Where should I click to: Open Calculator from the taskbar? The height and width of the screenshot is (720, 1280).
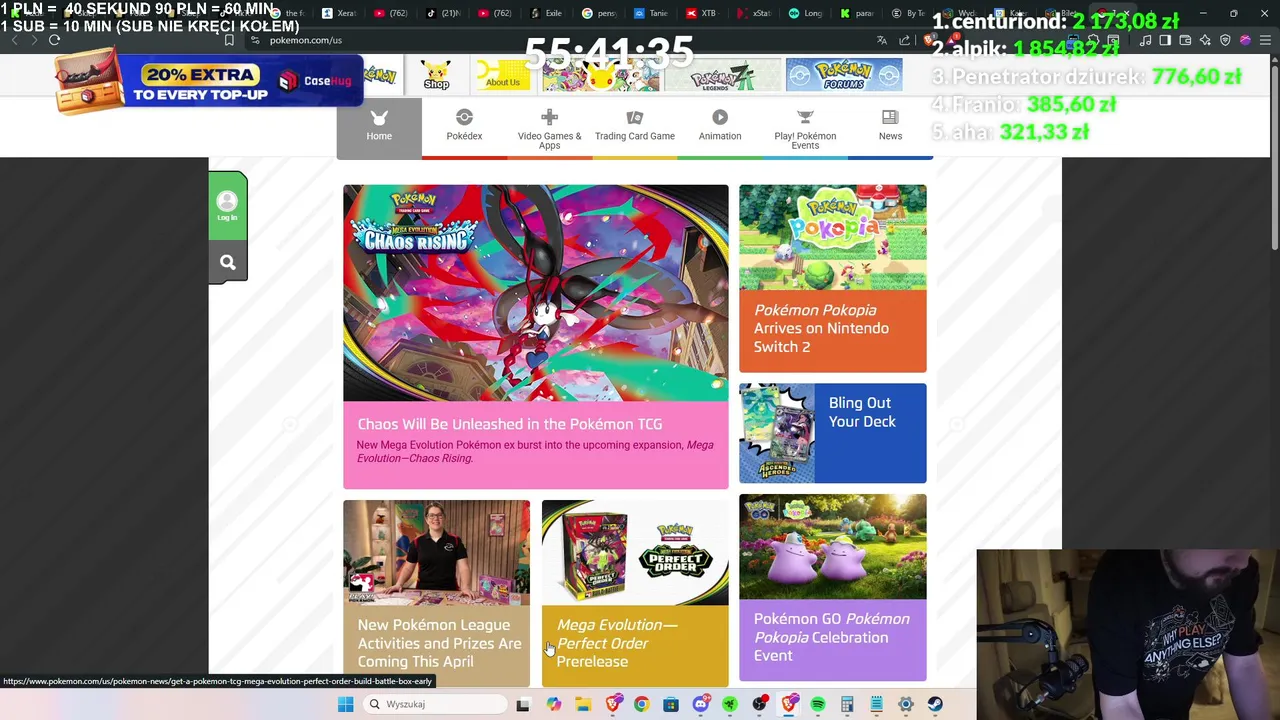pyautogui.click(x=847, y=704)
